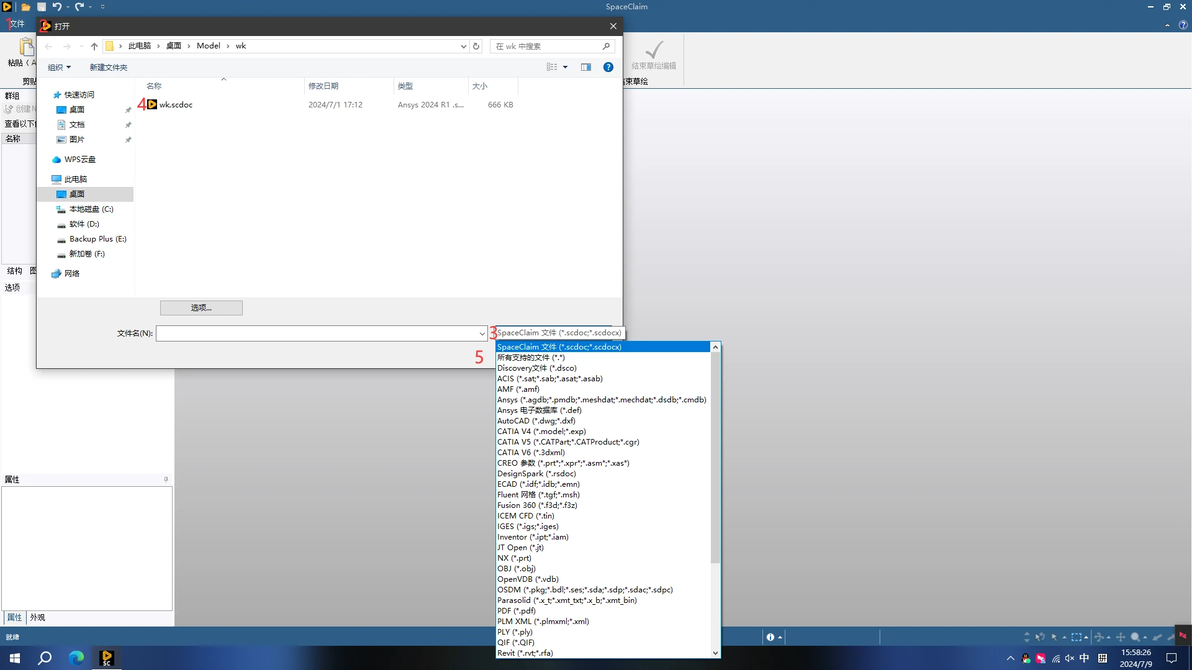This screenshot has width=1192, height=670.
Task: Click the taskbar search icon
Action: coord(45,658)
